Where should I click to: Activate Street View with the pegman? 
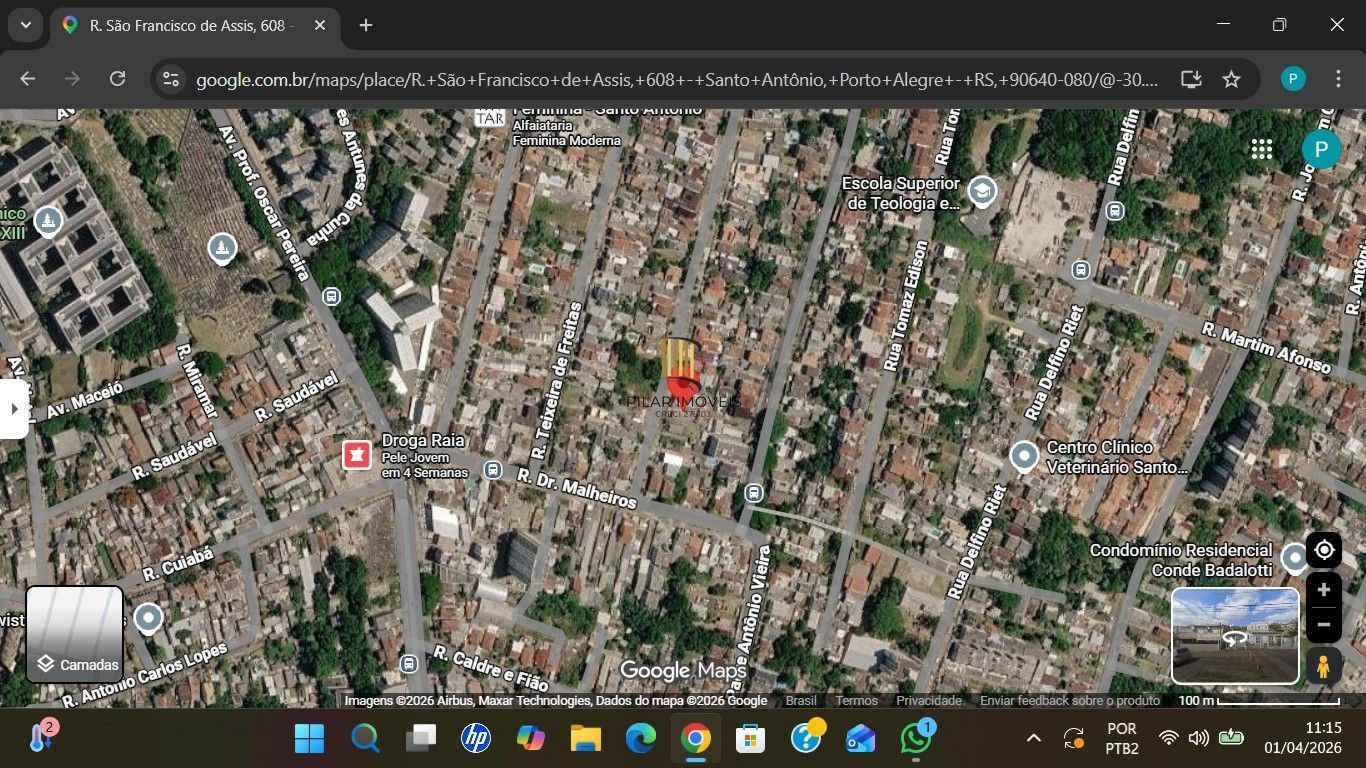[1323, 666]
